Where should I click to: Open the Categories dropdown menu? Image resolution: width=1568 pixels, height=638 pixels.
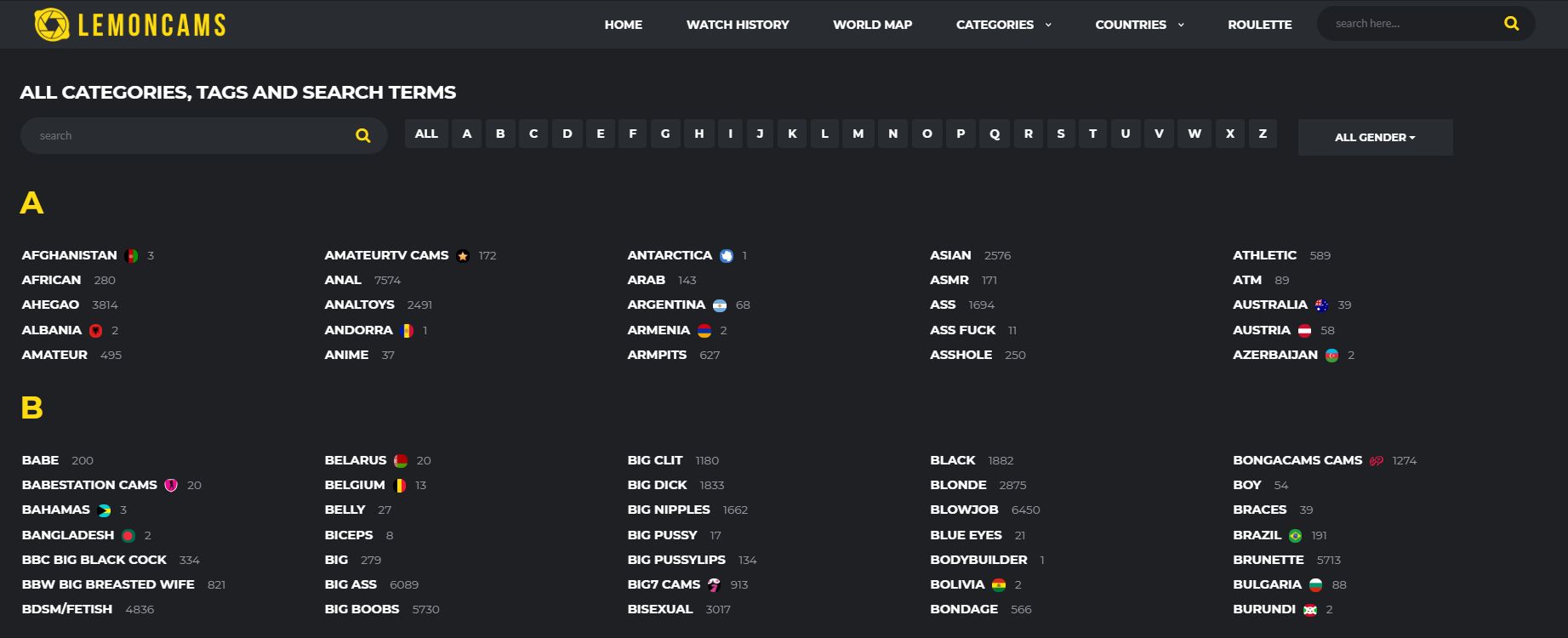(1004, 25)
